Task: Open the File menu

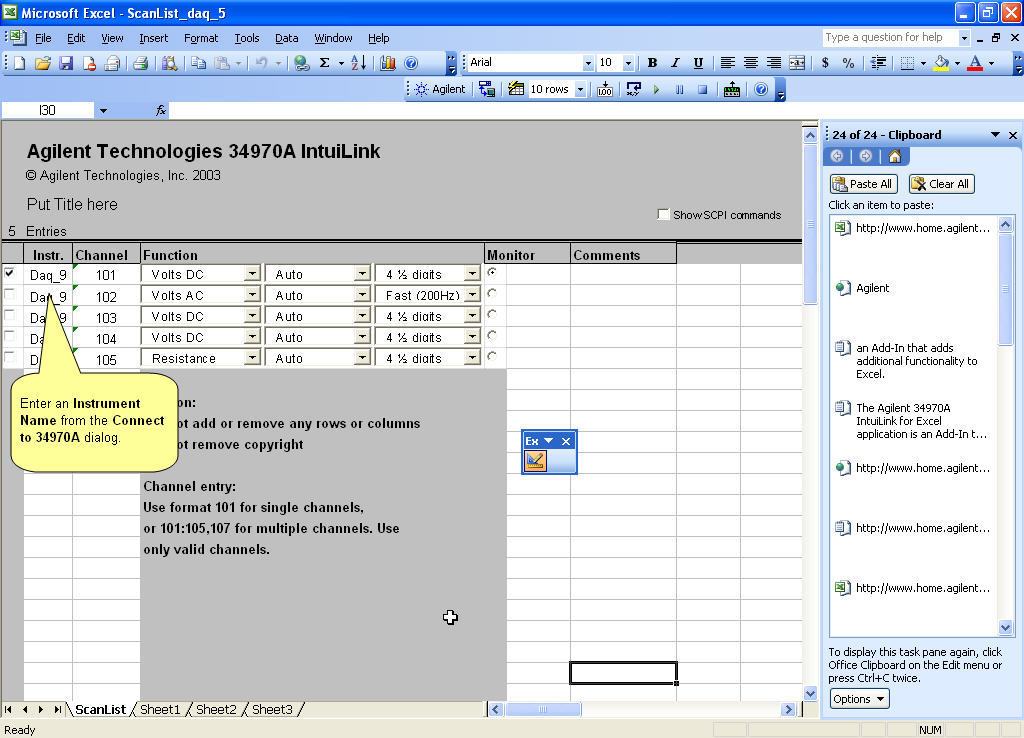Action: point(43,38)
